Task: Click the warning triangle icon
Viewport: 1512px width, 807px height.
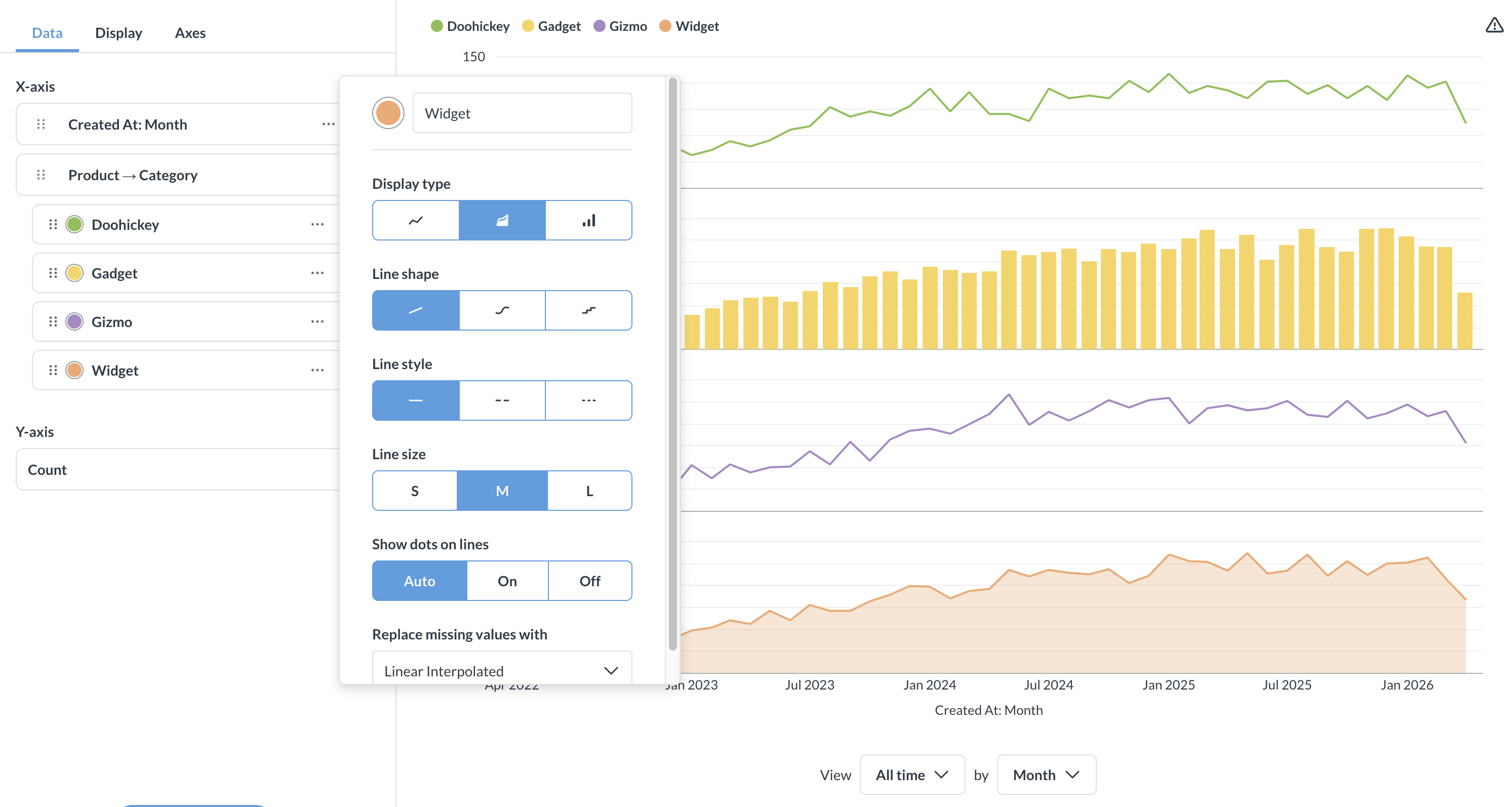Action: (x=1494, y=25)
